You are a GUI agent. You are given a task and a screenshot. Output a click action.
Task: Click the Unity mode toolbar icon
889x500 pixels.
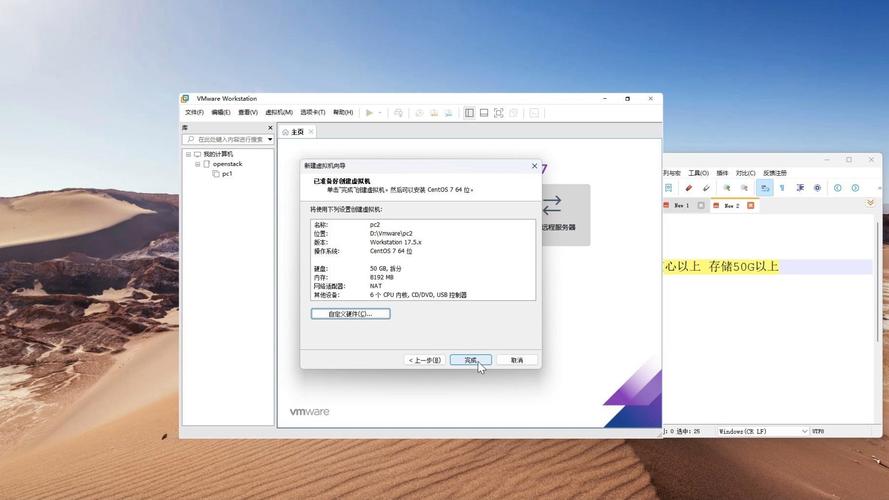(514, 113)
